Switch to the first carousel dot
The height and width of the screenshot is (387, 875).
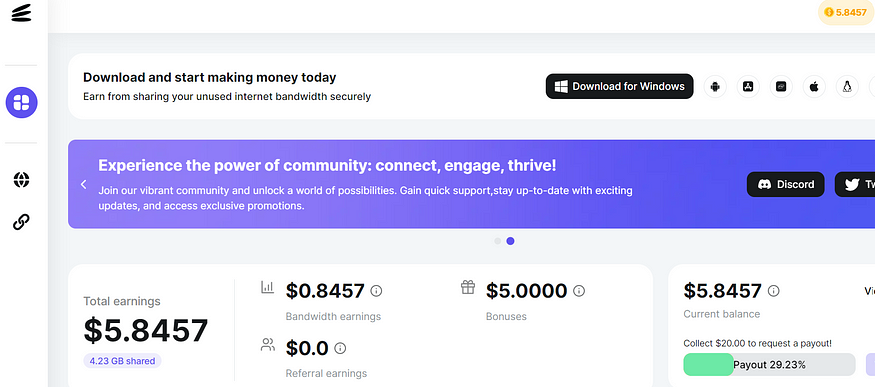(498, 241)
